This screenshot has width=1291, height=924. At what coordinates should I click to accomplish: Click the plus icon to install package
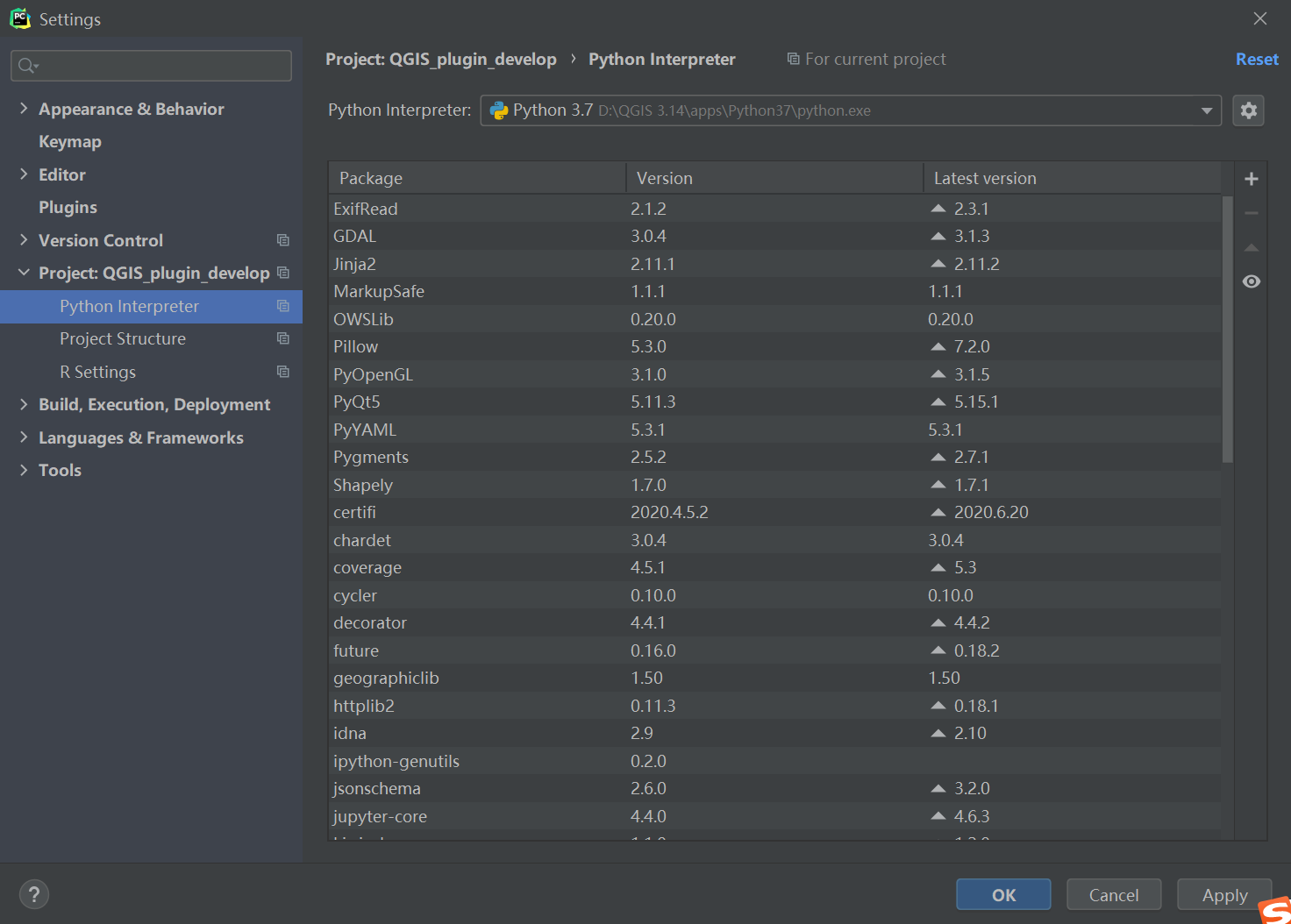[x=1252, y=179]
